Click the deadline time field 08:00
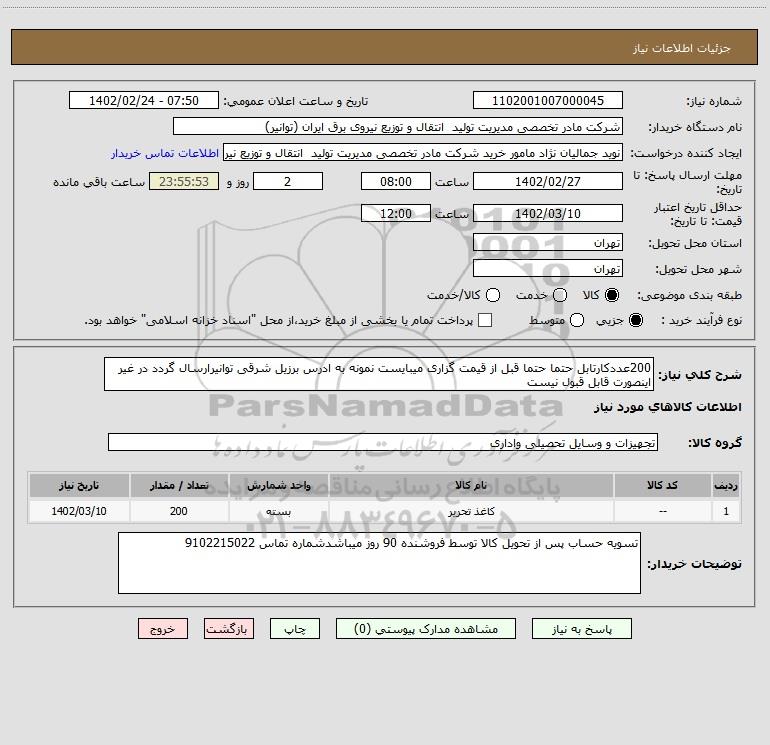 coord(396,181)
